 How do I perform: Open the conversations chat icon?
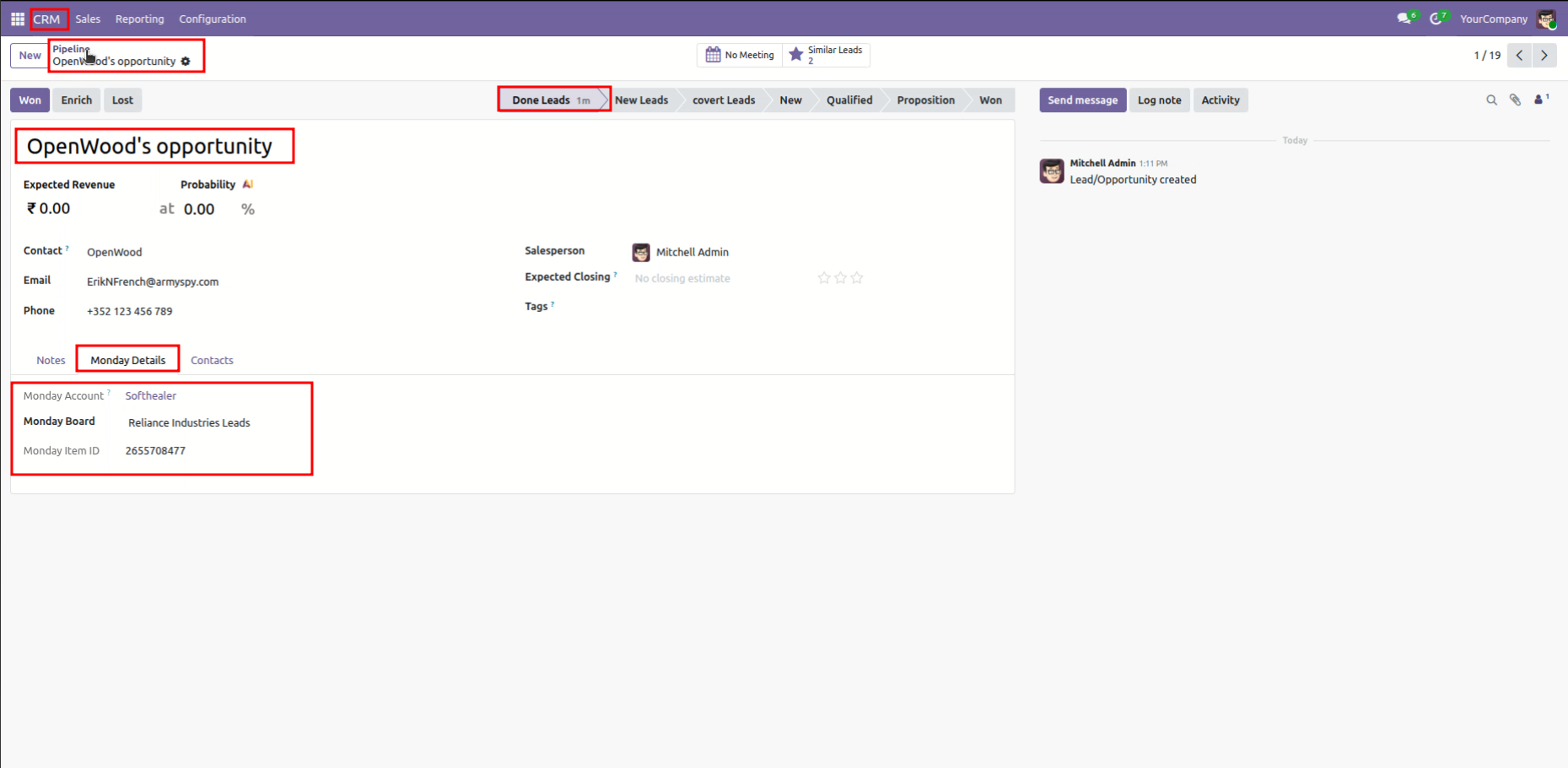(x=1404, y=19)
